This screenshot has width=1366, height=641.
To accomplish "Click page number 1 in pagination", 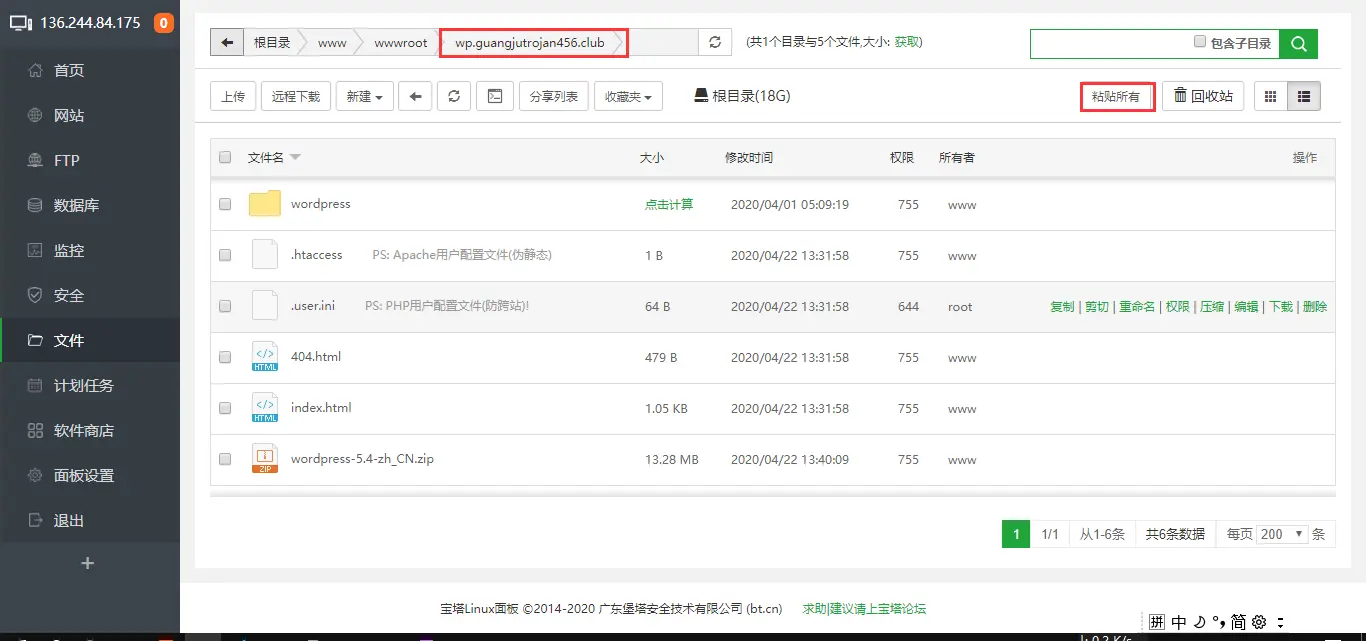I will coord(1016,534).
